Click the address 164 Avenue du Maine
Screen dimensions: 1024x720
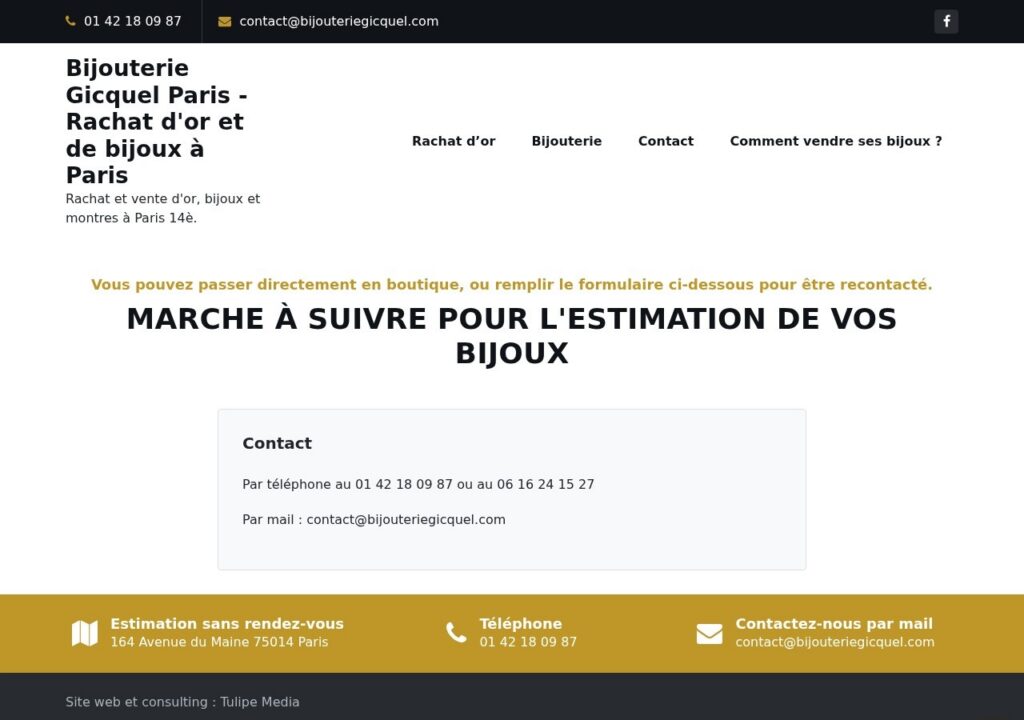pos(219,642)
